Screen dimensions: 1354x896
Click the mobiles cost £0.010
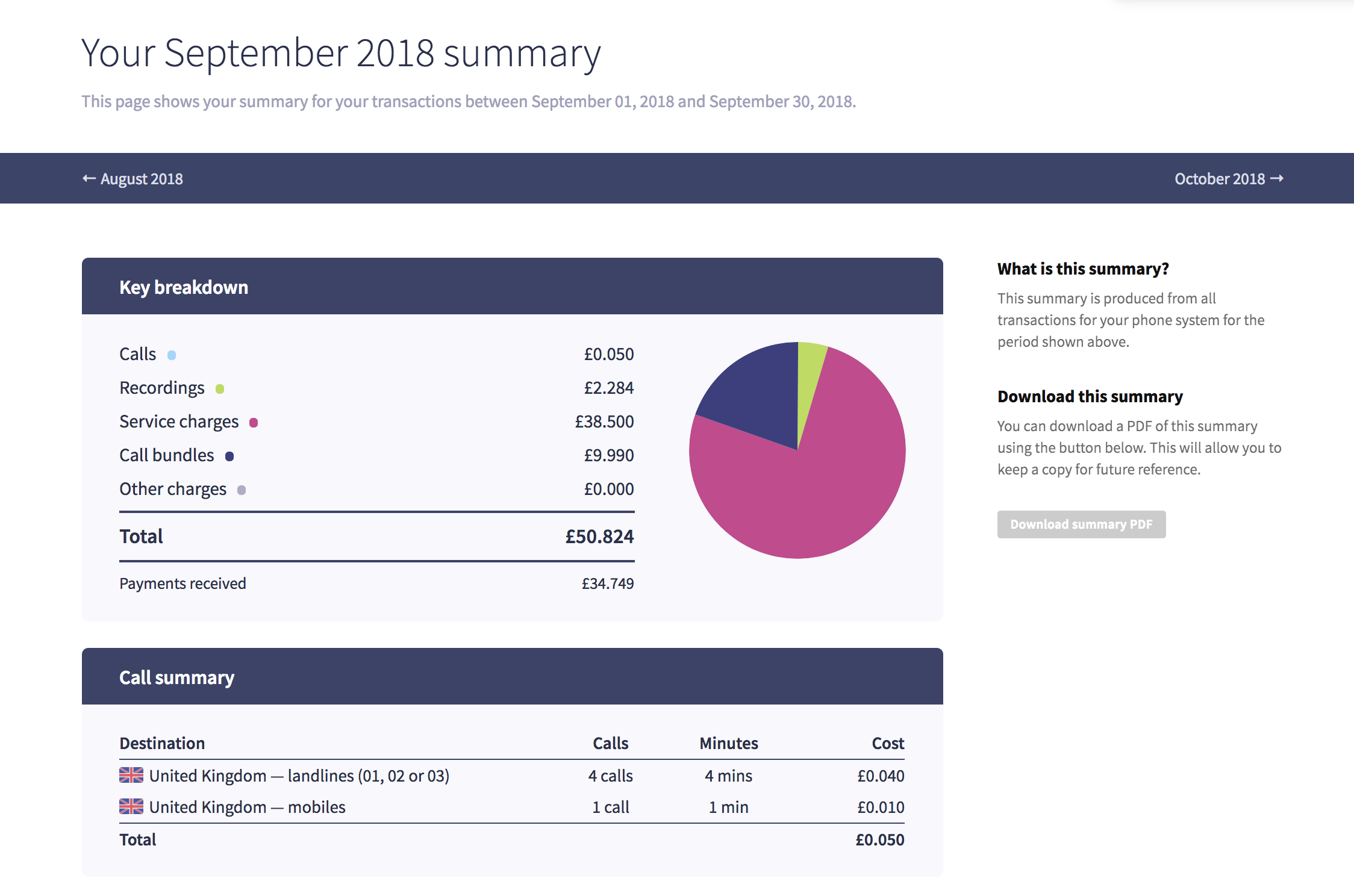(881, 807)
